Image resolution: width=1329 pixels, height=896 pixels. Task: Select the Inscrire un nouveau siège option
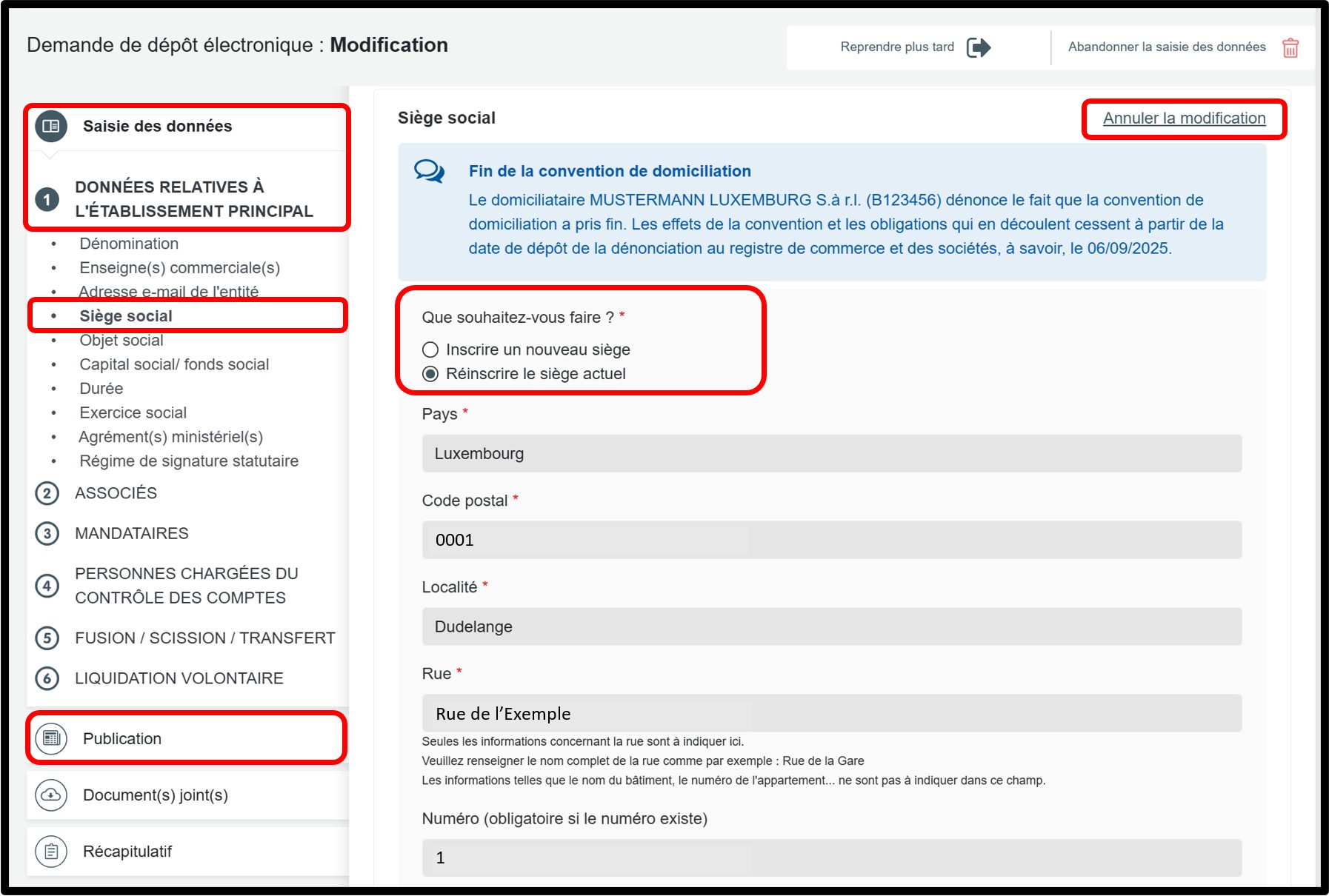[x=430, y=350]
